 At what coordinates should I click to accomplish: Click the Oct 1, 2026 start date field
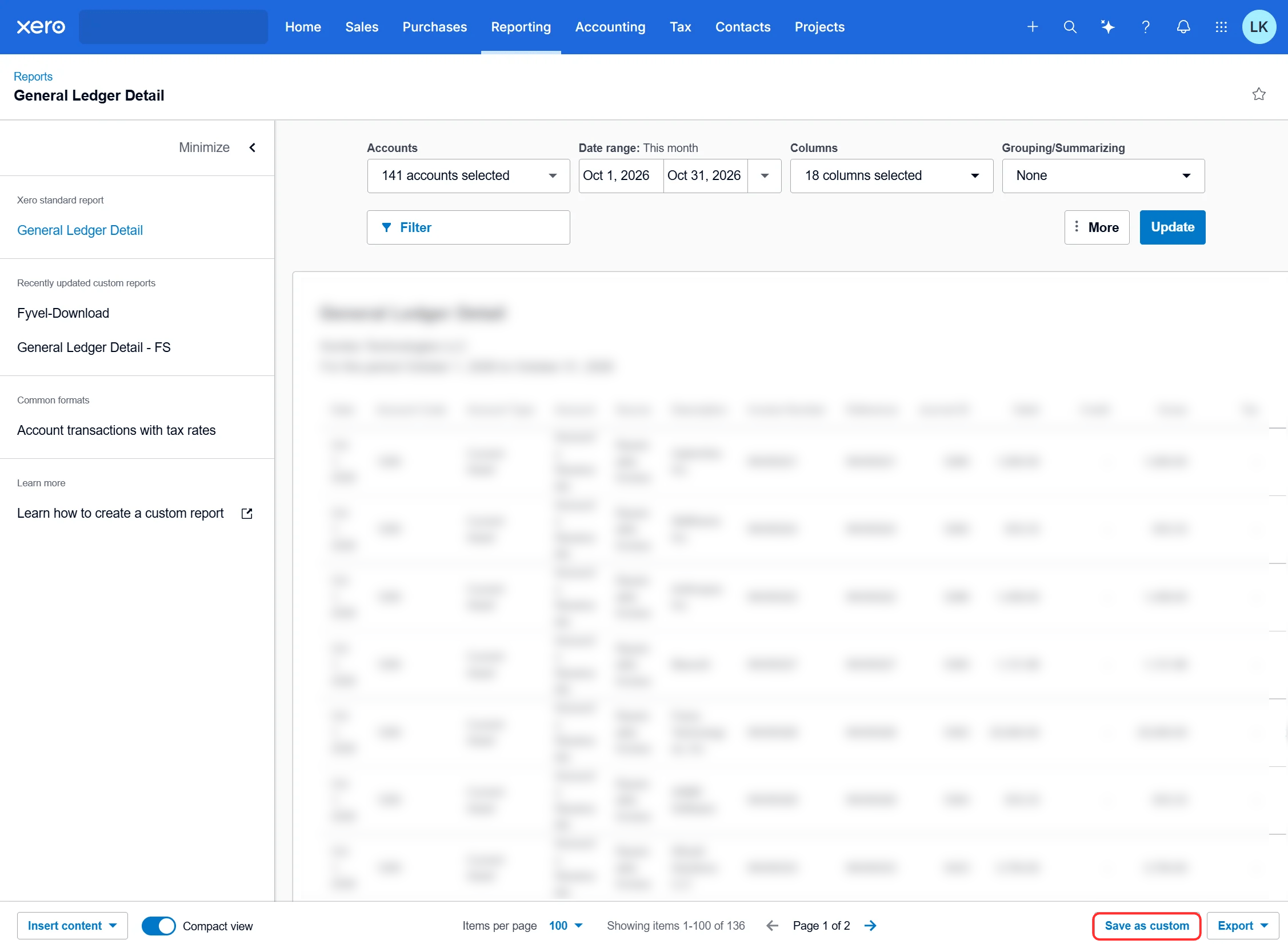coord(621,175)
